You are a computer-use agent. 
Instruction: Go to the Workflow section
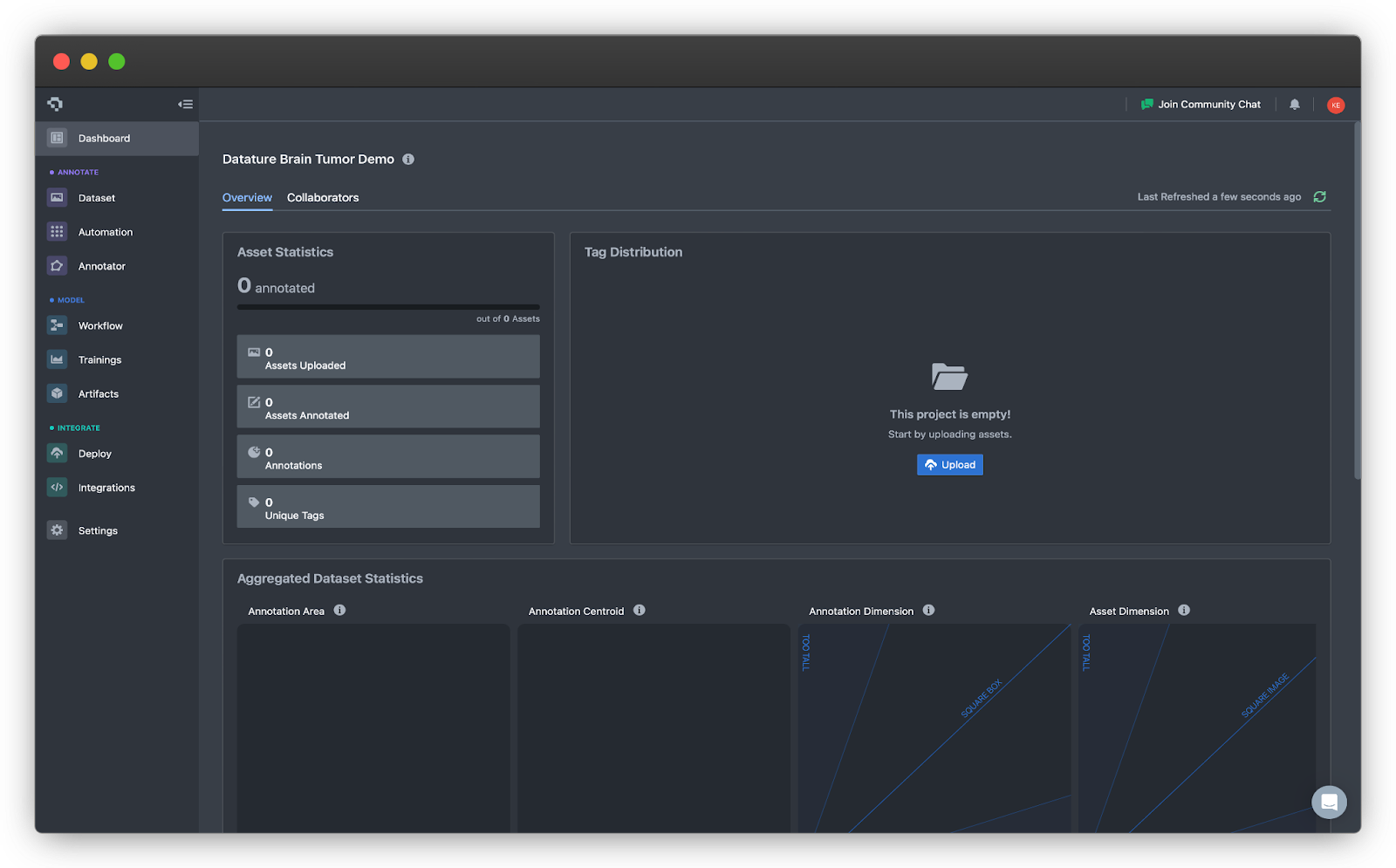click(x=100, y=325)
